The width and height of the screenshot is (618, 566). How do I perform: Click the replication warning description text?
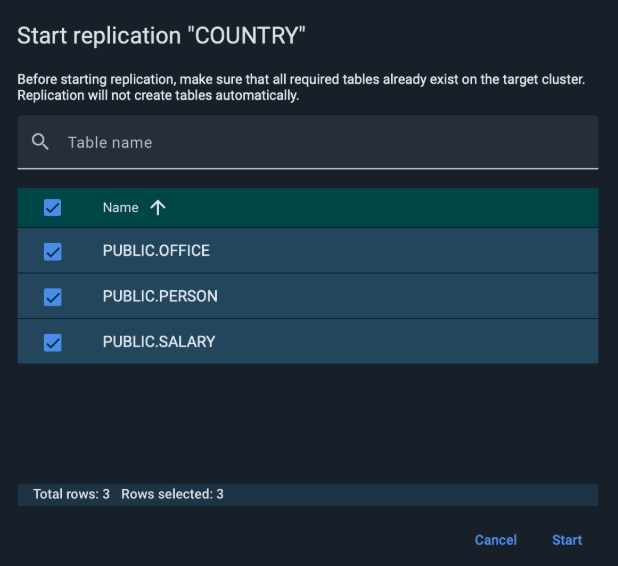click(300, 88)
